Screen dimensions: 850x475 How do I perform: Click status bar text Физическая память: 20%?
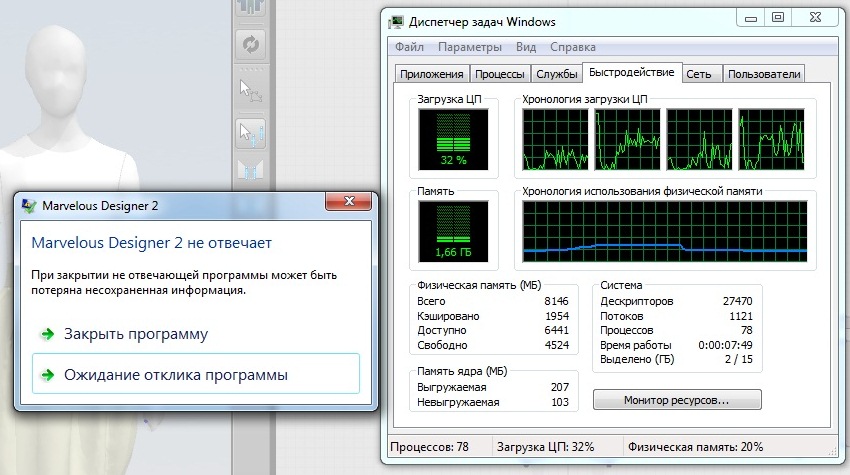pos(696,447)
